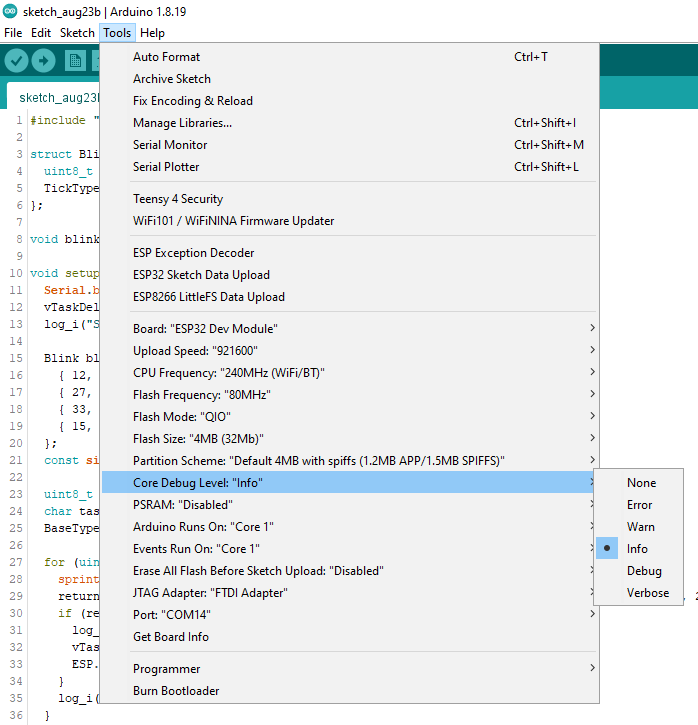
Task: Expand the Flash Mode "QIO" submenu
Action: (x=349, y=417)
